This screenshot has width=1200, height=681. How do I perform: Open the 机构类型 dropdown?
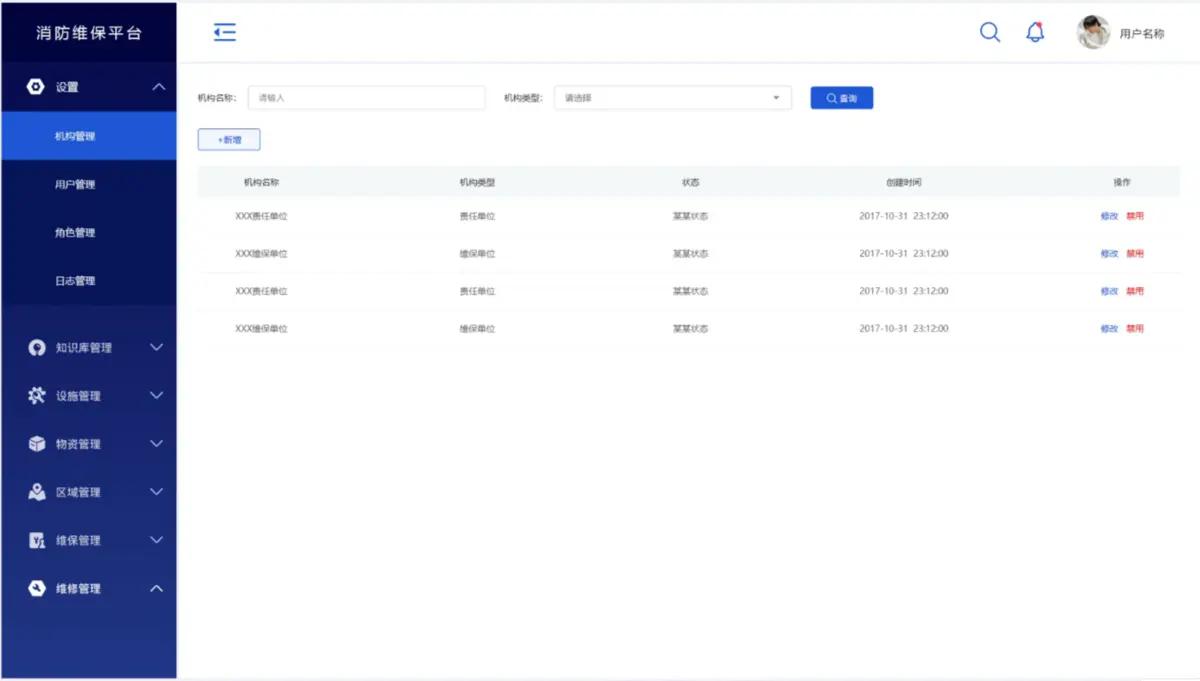[673, 98]
